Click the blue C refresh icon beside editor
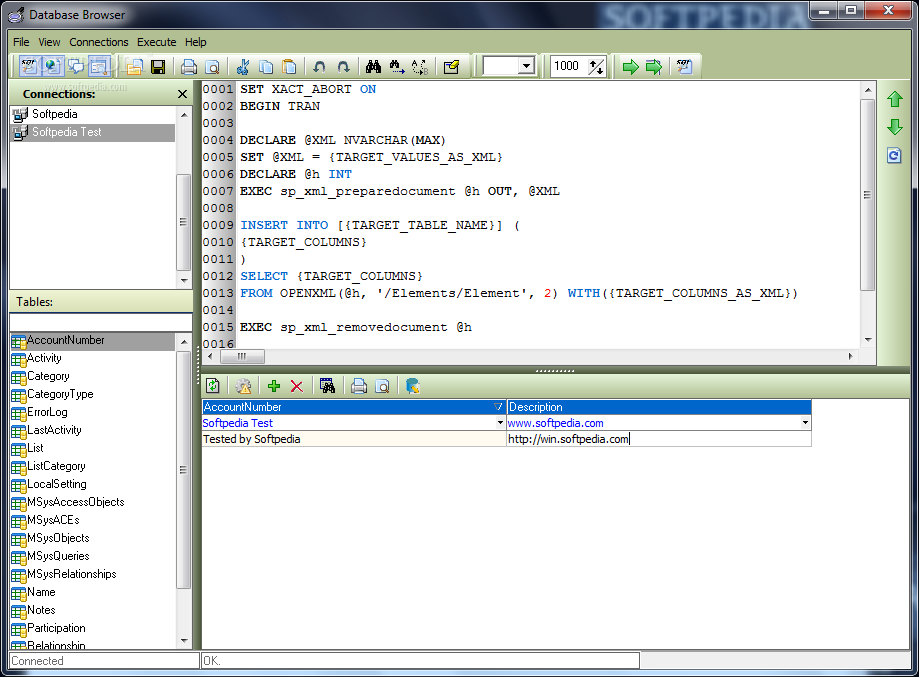Viewport: 919px width, 677px height. point(894,155)
